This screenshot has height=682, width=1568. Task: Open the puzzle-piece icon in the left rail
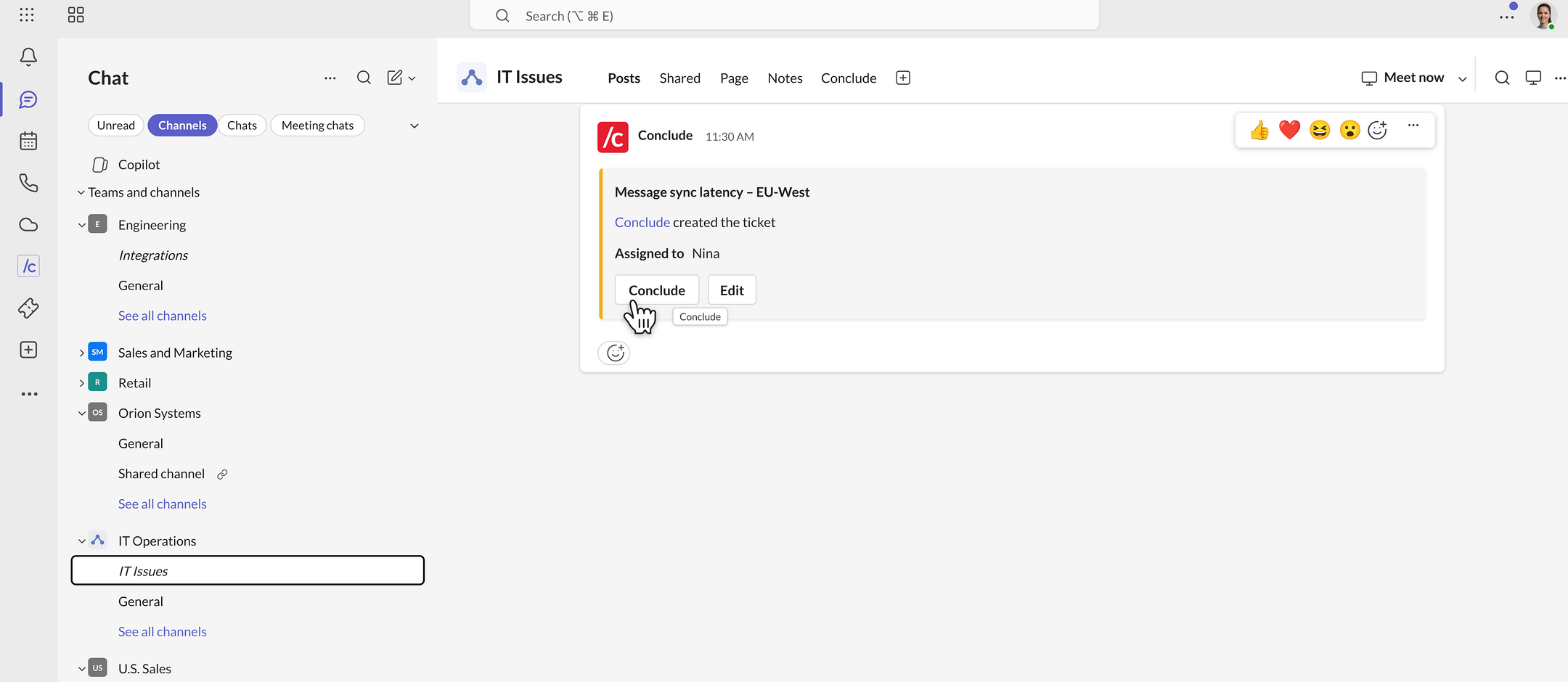tap(28, 308)
